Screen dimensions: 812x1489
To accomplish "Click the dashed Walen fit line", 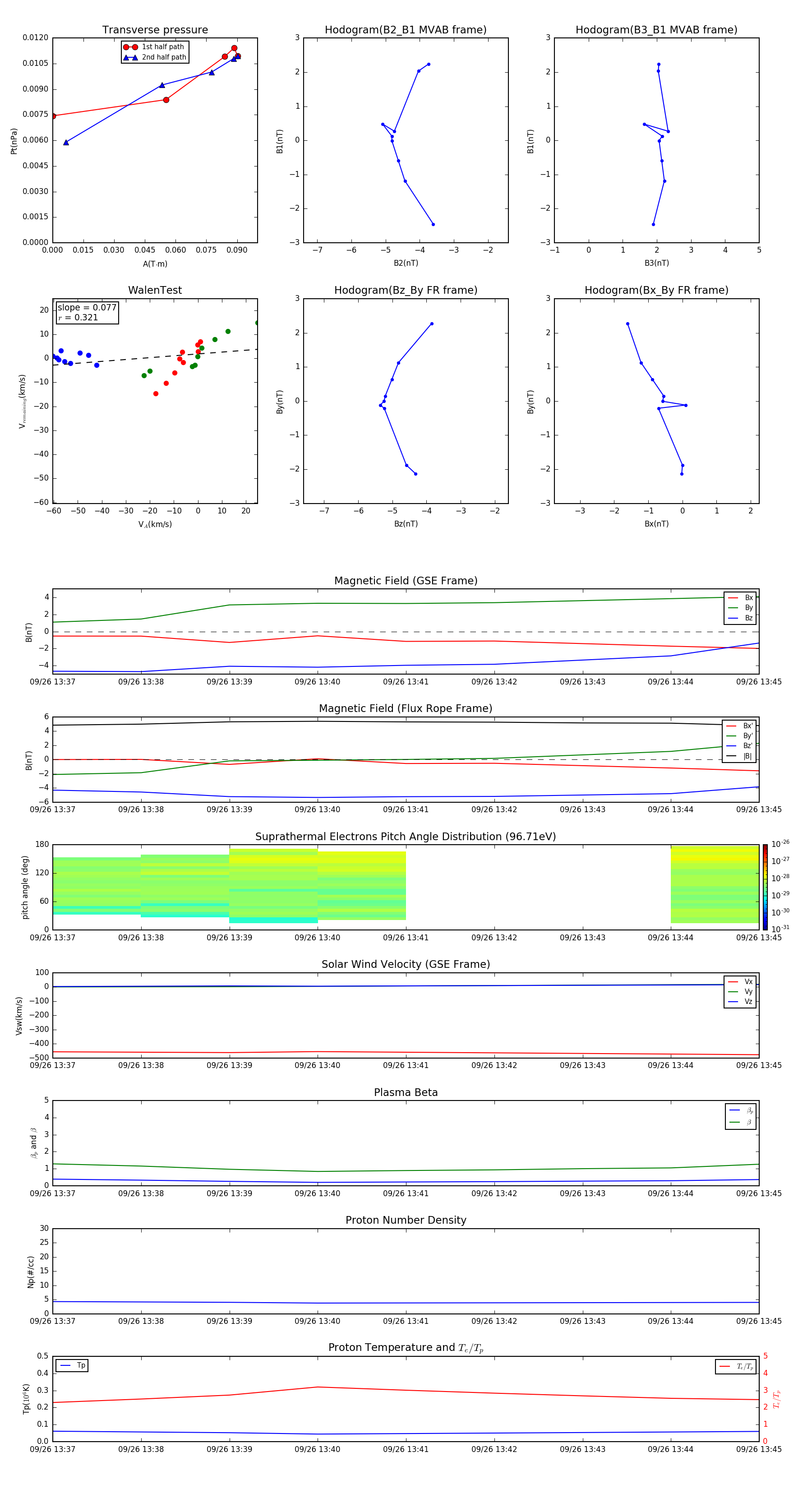I will pyautogui.click(x=155, y=357).
